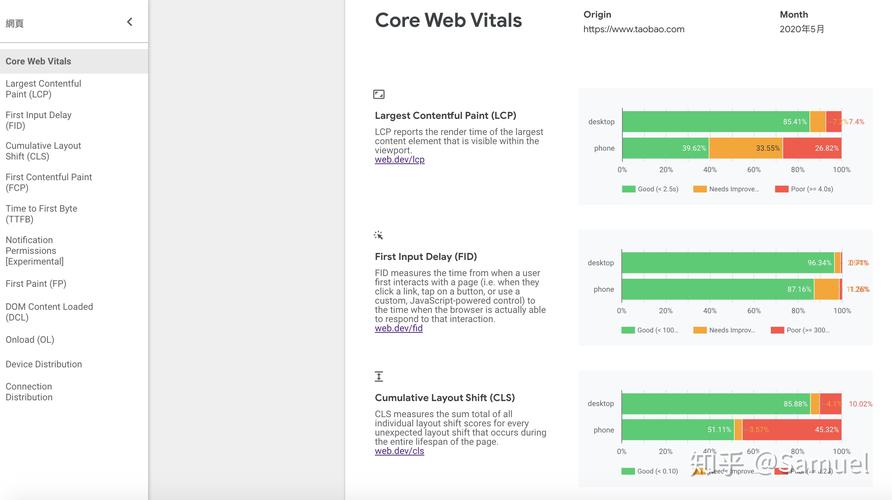The height and width of the screenshot is (500, 892).
Task: Click the FID cursor click icon
Action: pos(378,235)
